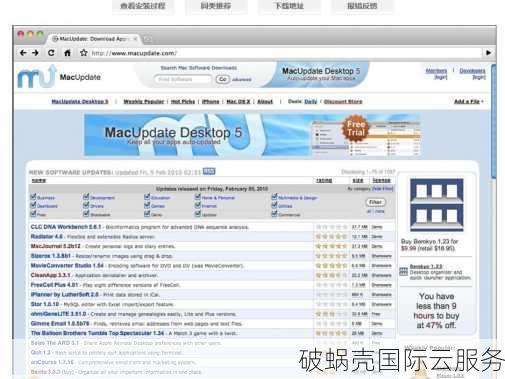Uncheck the Drivers checkbox
The height and width of the screenshot is (379, 505).
click(86, 205)
